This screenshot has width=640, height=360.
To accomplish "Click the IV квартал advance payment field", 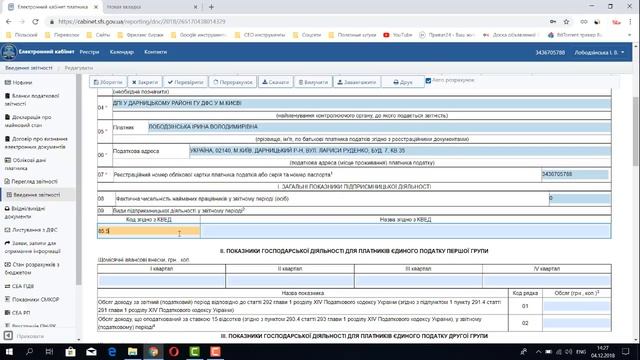I will click(x=547, y=280).
